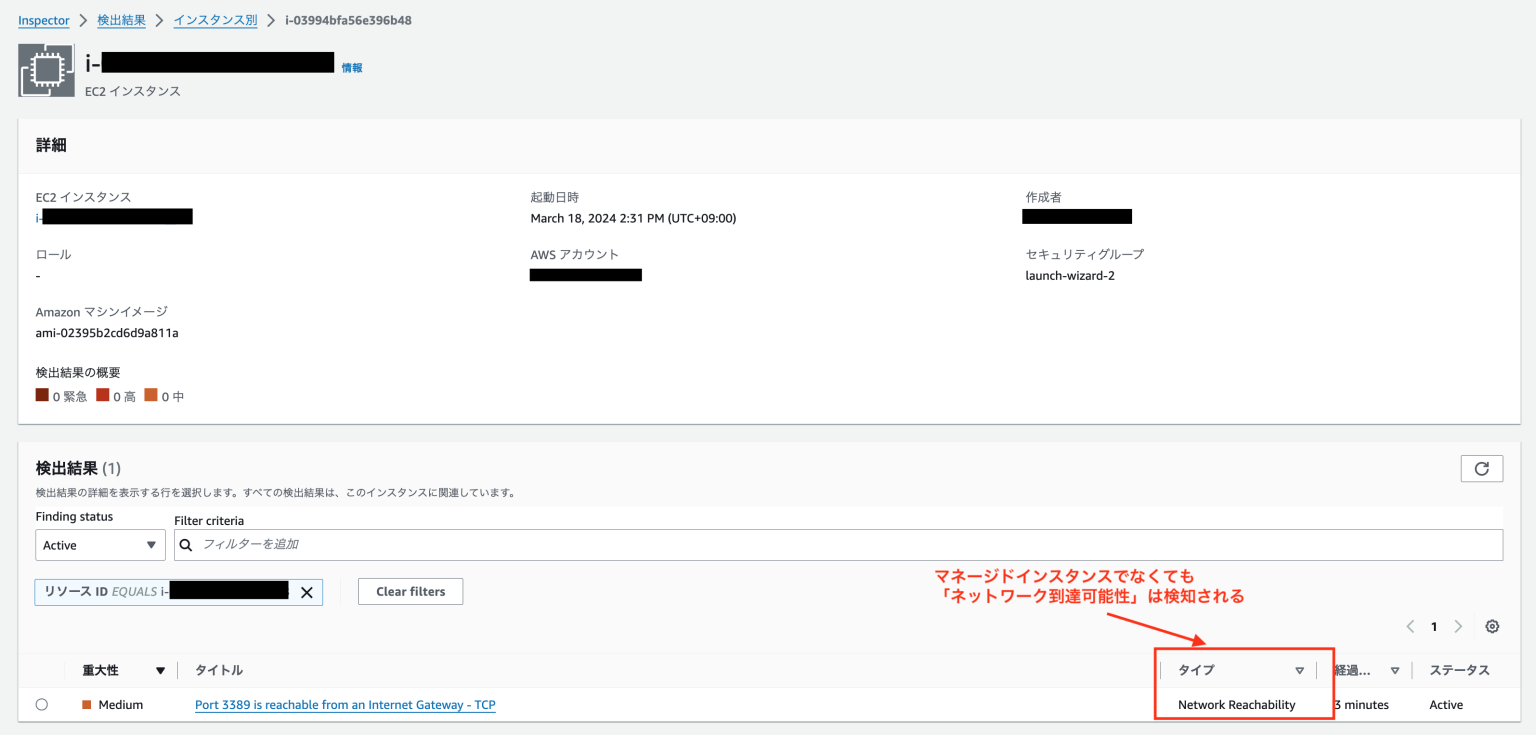This screenshot has width=1536, height=735.
Task: Select the finding row radio button
Action: click(x=41, y=704)
